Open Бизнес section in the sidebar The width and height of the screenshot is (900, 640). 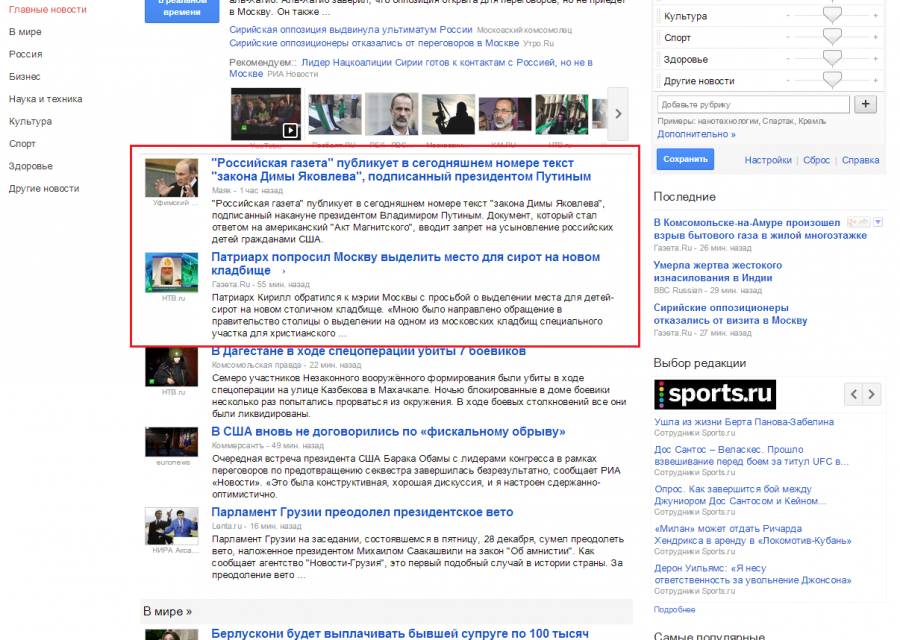25,76
